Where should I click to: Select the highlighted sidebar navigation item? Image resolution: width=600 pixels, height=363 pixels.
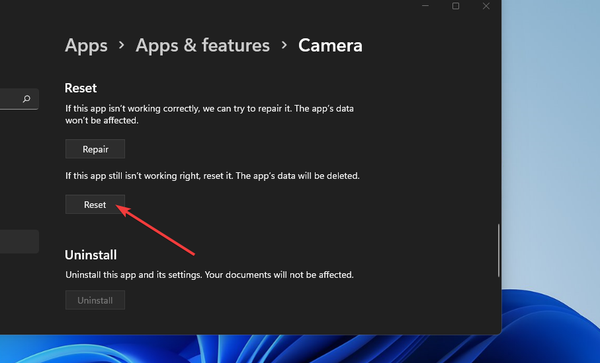pos(19,241)
